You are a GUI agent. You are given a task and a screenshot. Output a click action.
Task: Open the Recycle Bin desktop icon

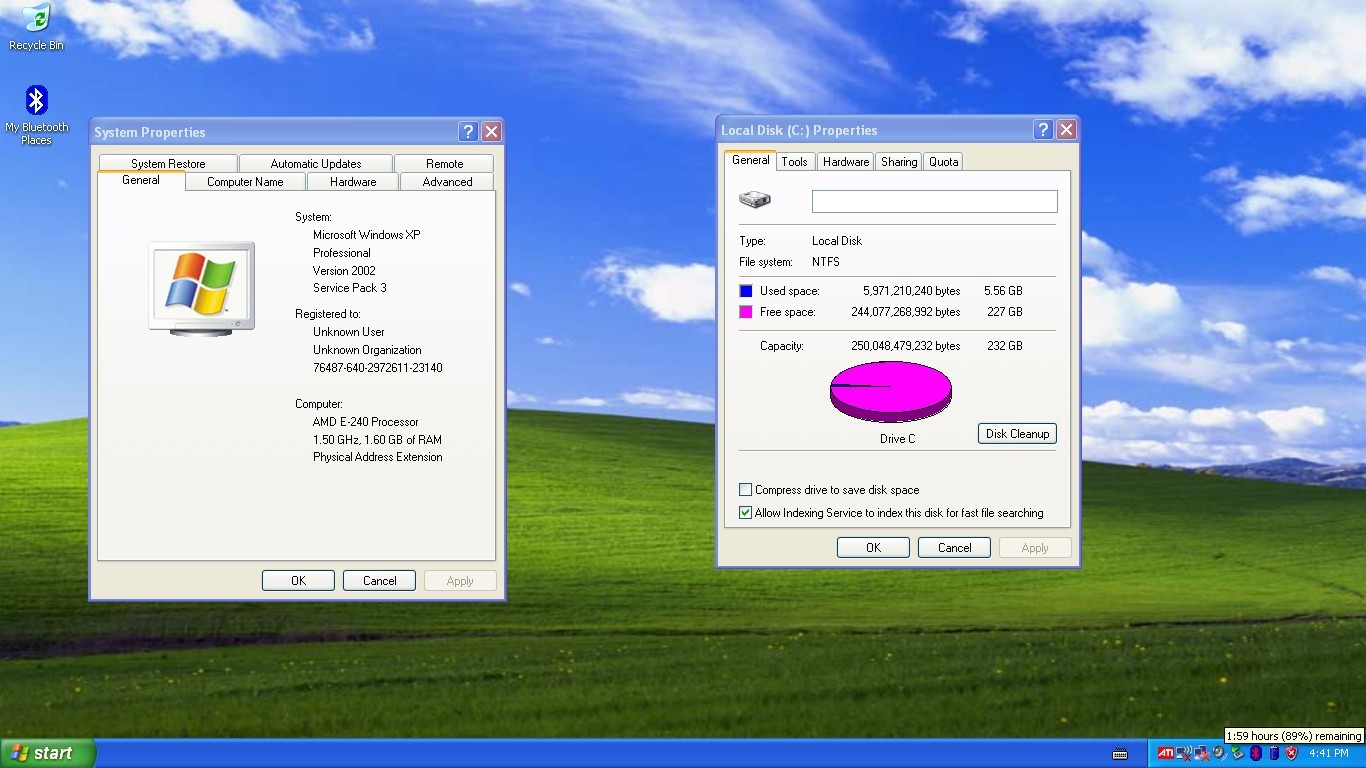(x=36, y=27)
